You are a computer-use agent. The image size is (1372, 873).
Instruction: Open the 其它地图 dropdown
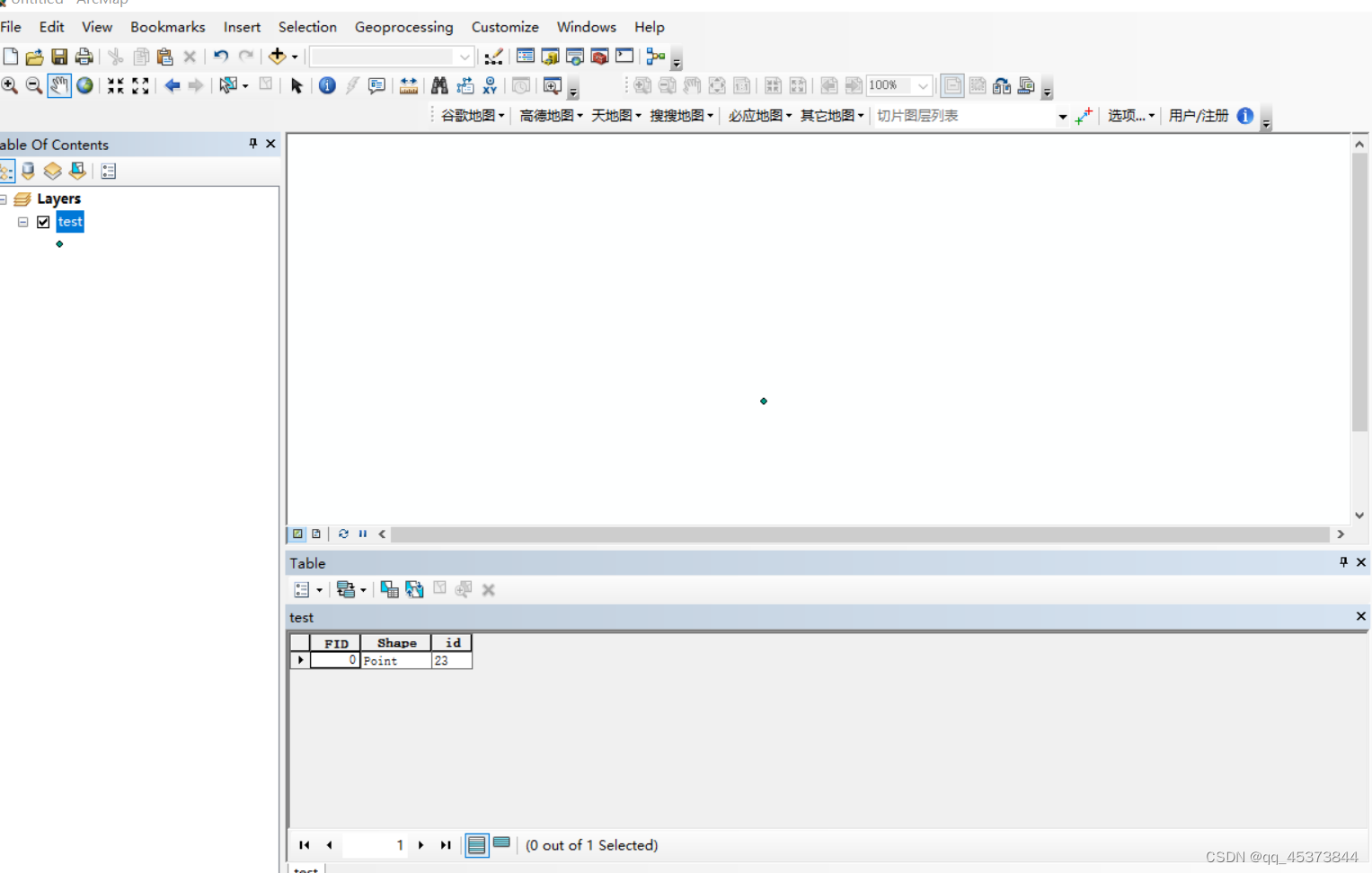832,116
